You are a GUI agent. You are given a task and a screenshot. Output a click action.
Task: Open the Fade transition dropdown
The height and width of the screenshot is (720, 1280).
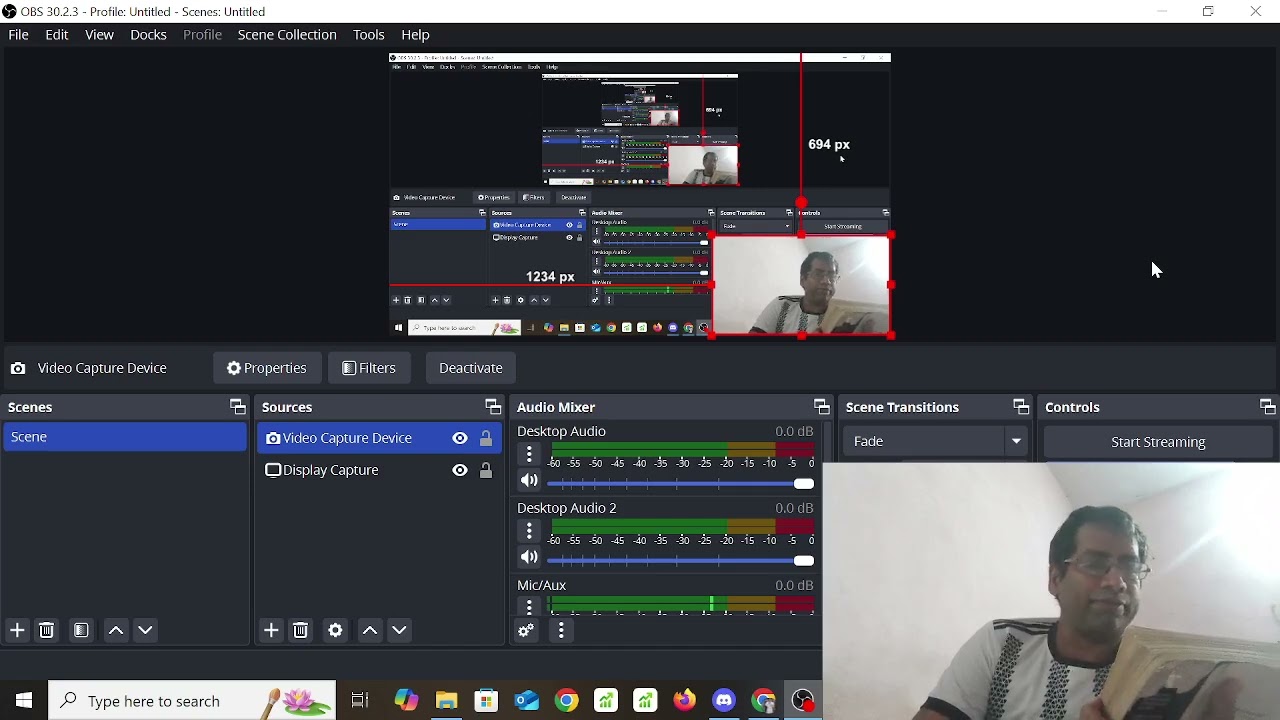click(935, 441)
